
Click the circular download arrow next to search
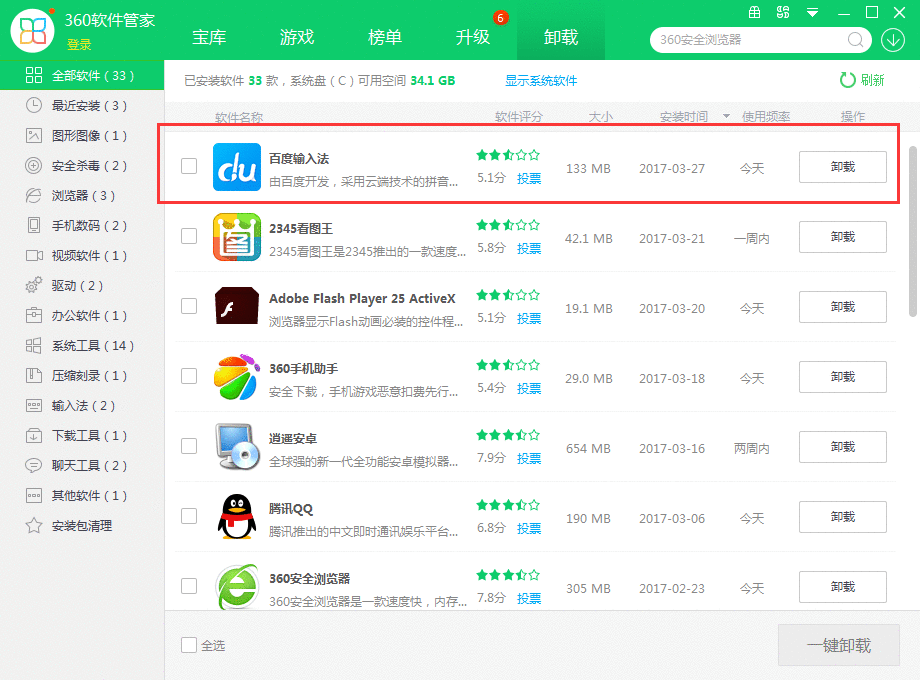[x=895, y=40]
